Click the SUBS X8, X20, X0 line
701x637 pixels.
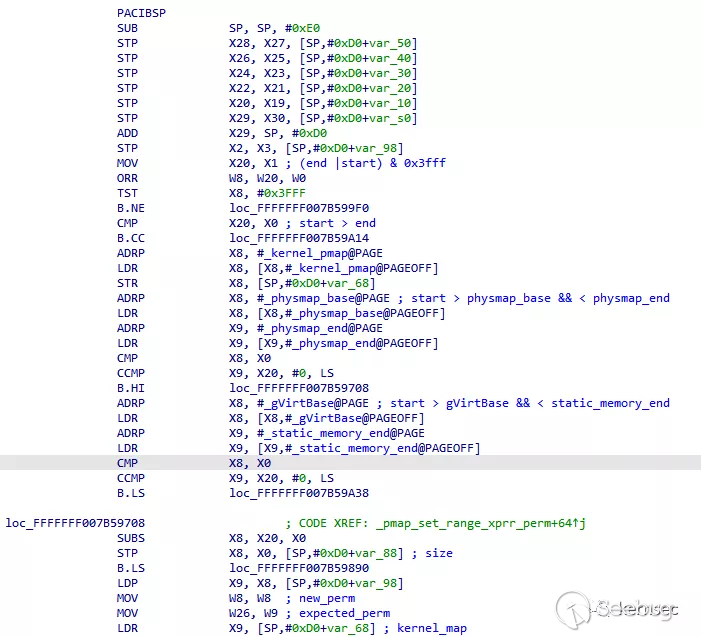tap(211, 538)
